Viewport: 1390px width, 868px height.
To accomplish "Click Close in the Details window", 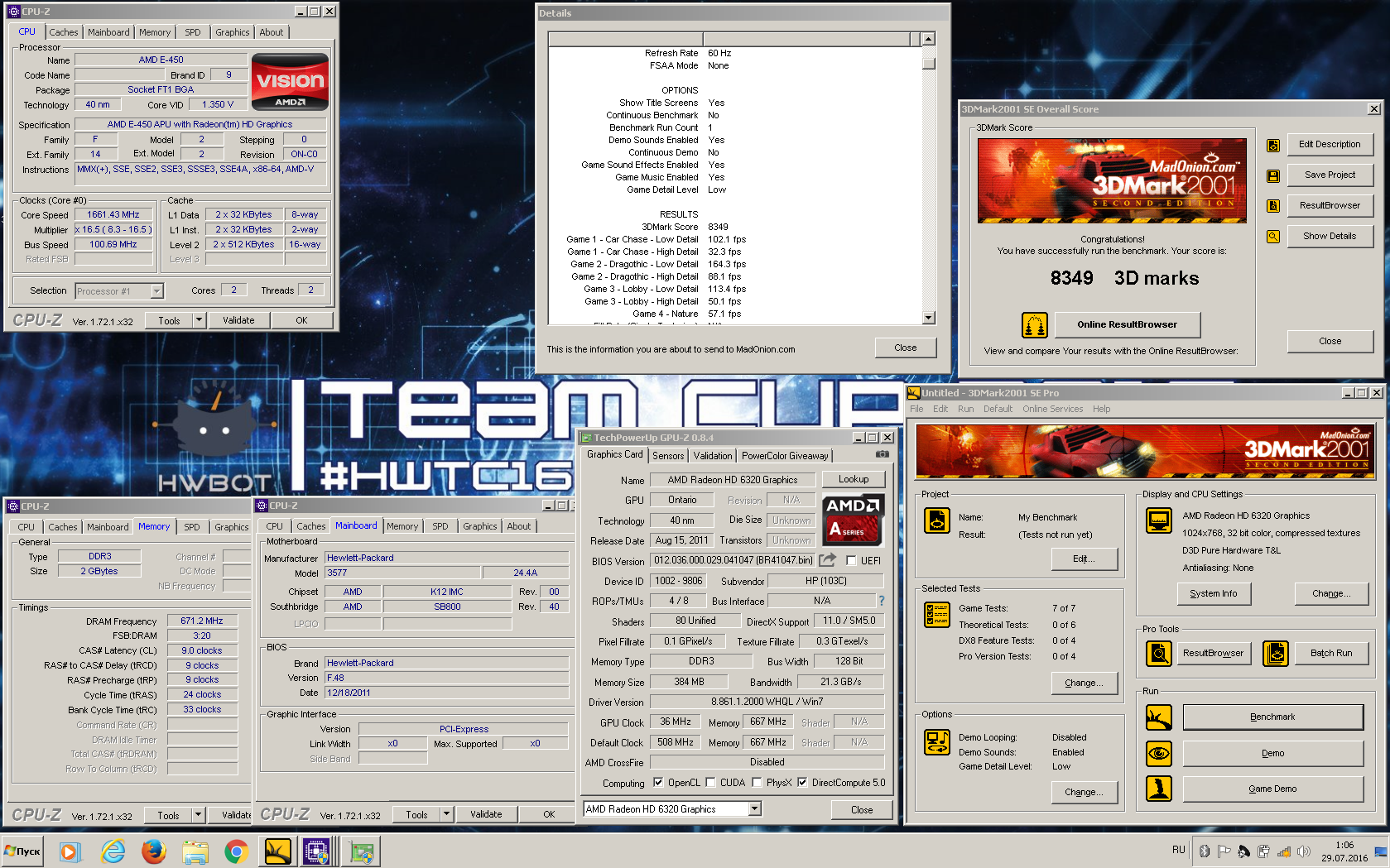I will click(x=906, y=348).
